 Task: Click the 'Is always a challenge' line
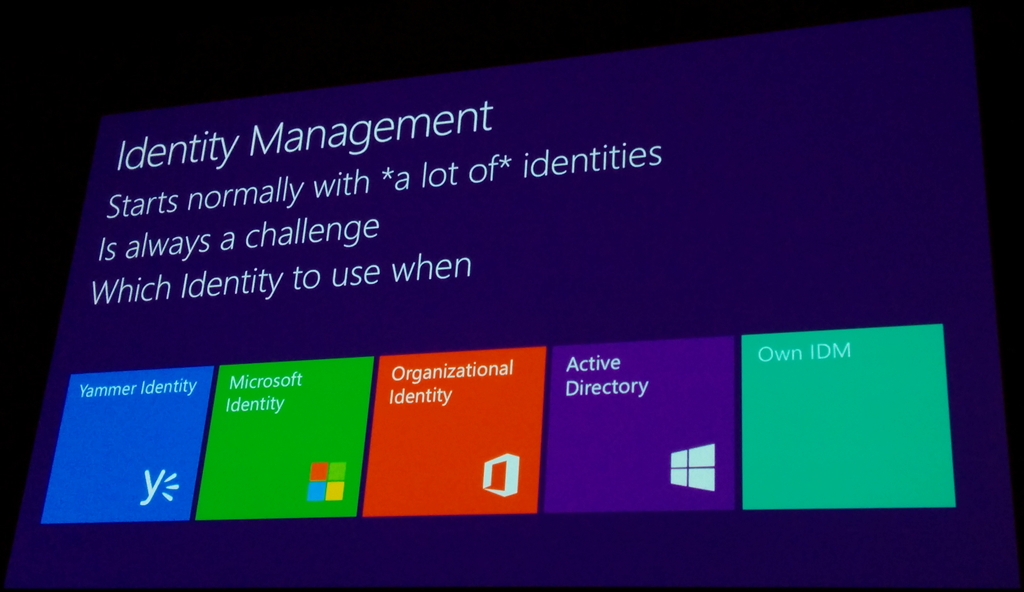coord(238,238)
